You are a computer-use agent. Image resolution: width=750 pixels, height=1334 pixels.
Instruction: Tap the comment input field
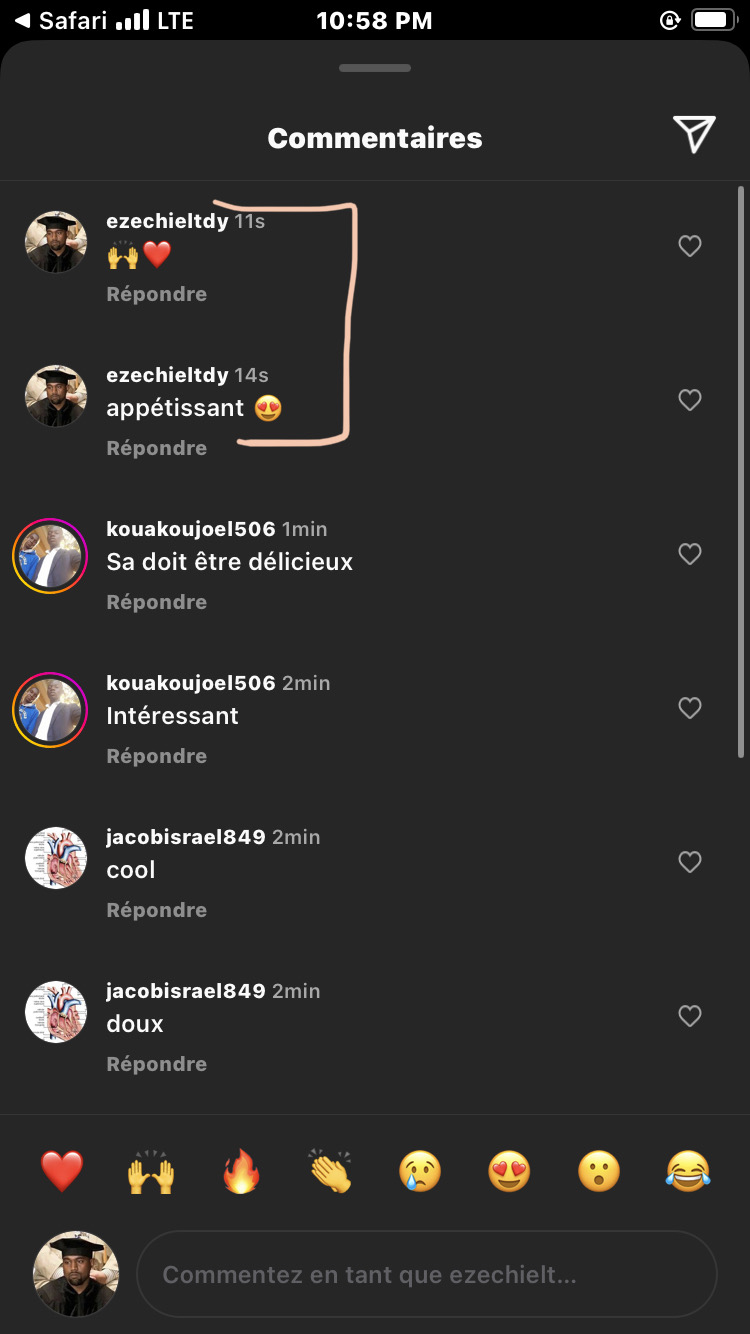(x=427, y=1275)
